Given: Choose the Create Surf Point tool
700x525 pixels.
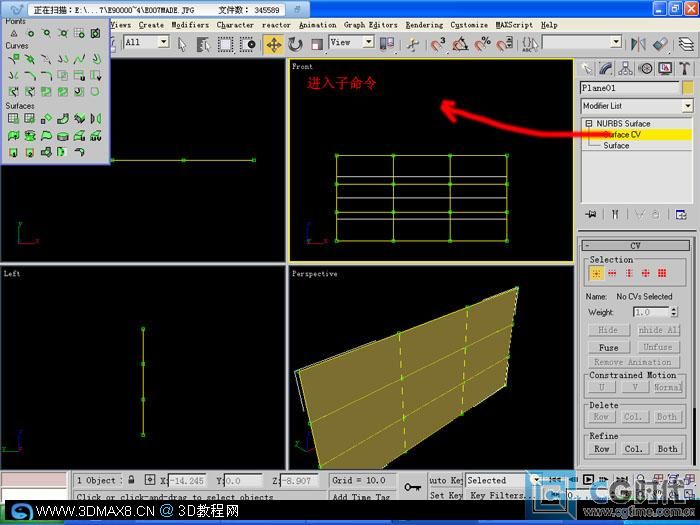Looking at the screenshot, I should coord(79,33).
